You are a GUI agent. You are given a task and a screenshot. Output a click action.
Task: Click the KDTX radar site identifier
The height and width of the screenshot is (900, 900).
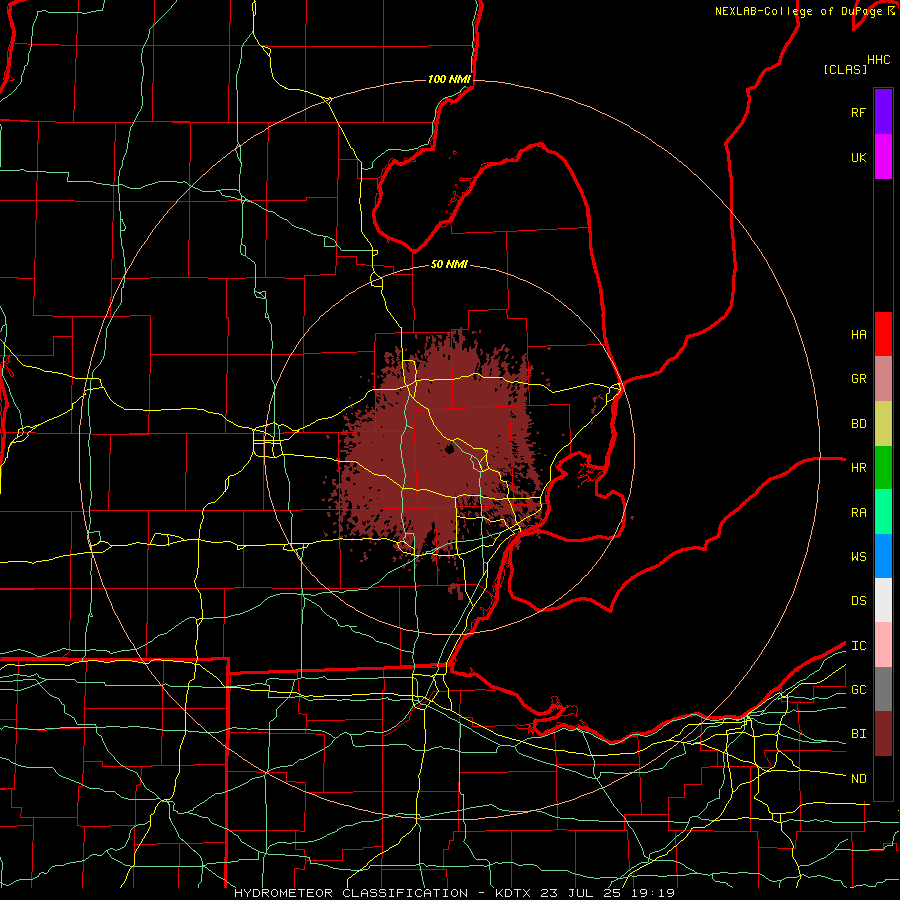[513, 893]
